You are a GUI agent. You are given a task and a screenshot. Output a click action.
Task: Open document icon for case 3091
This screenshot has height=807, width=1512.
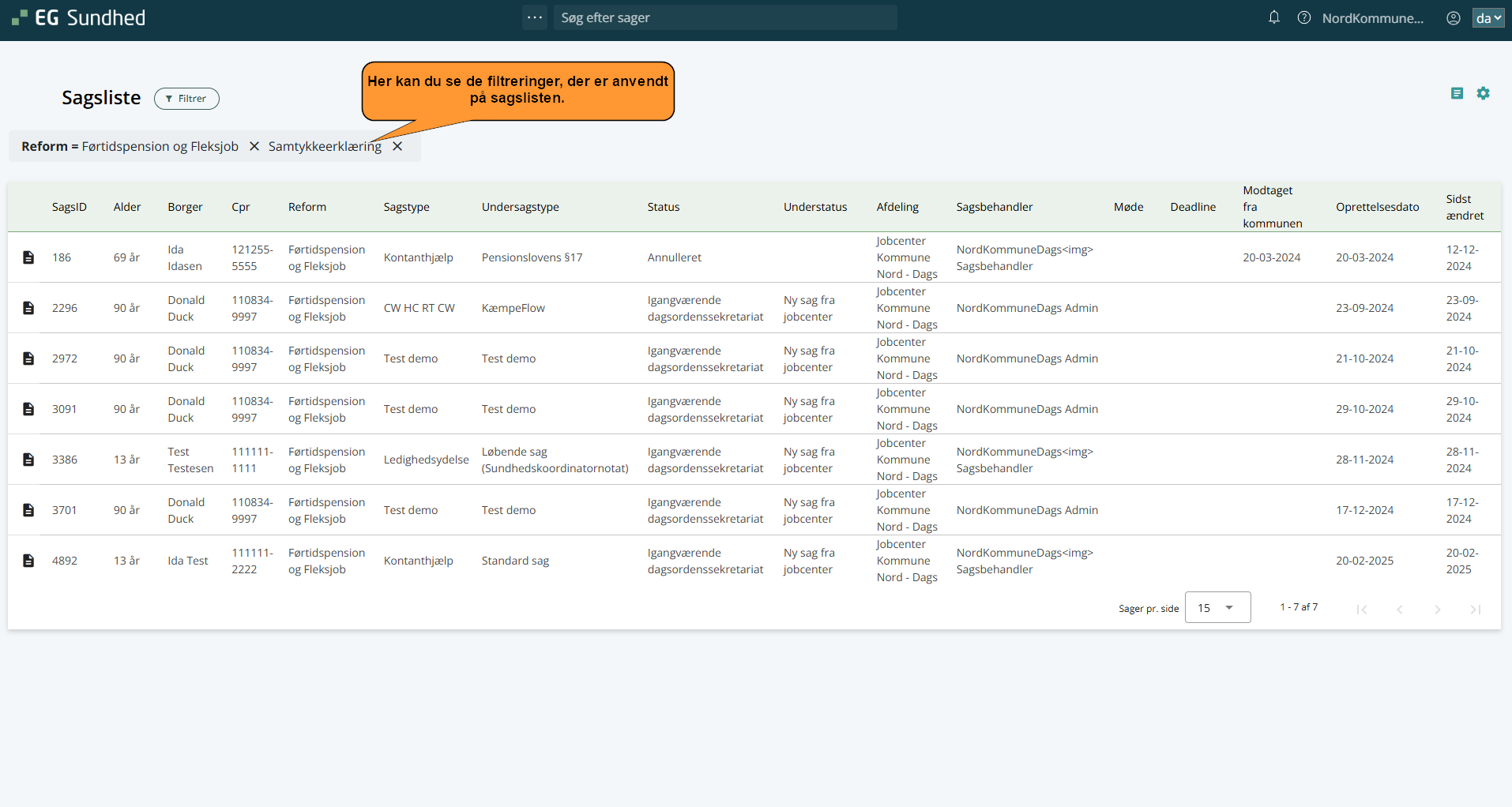[28, 409]
